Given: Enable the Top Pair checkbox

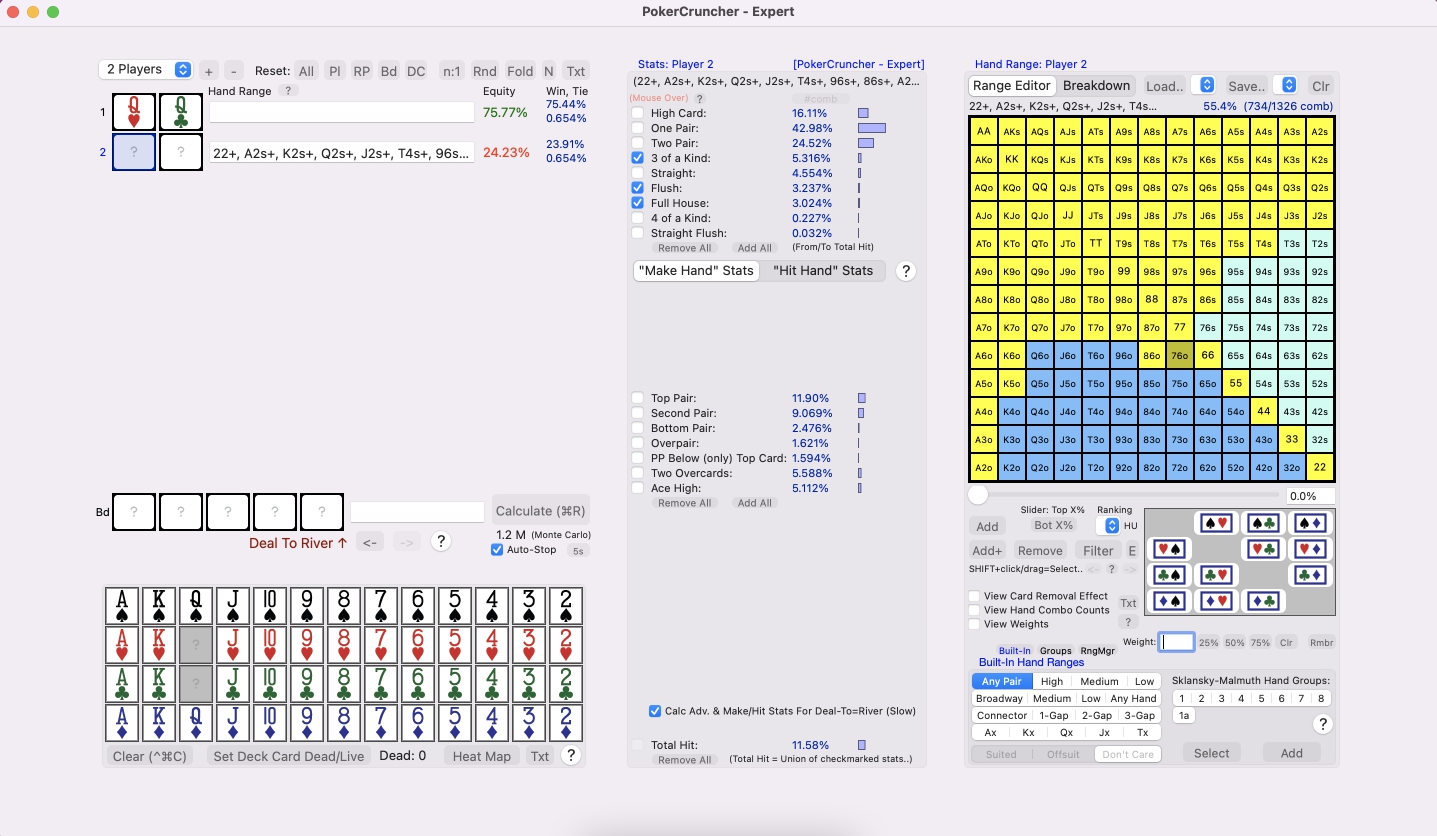Looking at the screenshot, I should (x=638, y=398).
